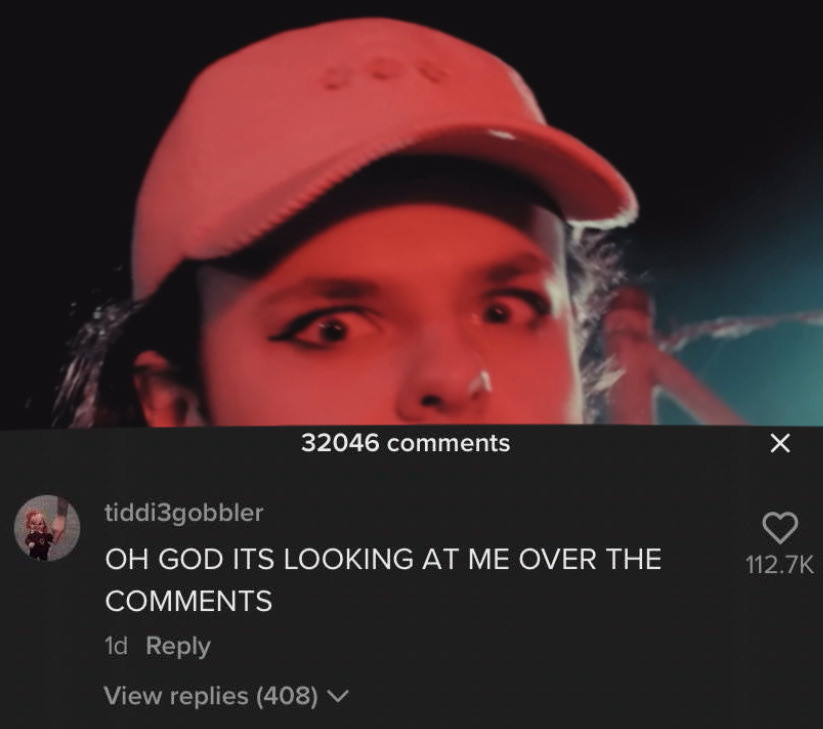Screen dimensions: 823x729
Task: Click the 1d timestamp on the comment
Action: [x=116, y=646]
